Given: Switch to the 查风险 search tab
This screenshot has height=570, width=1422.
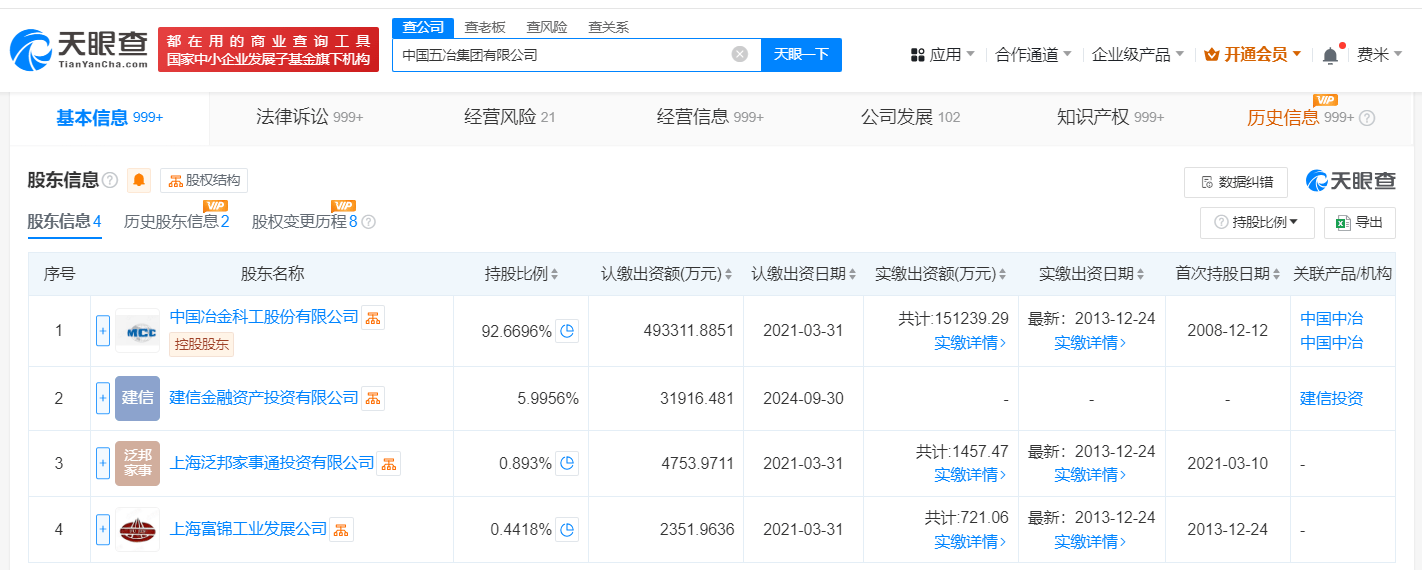Looking at the screenshot, I should [546, 27].
